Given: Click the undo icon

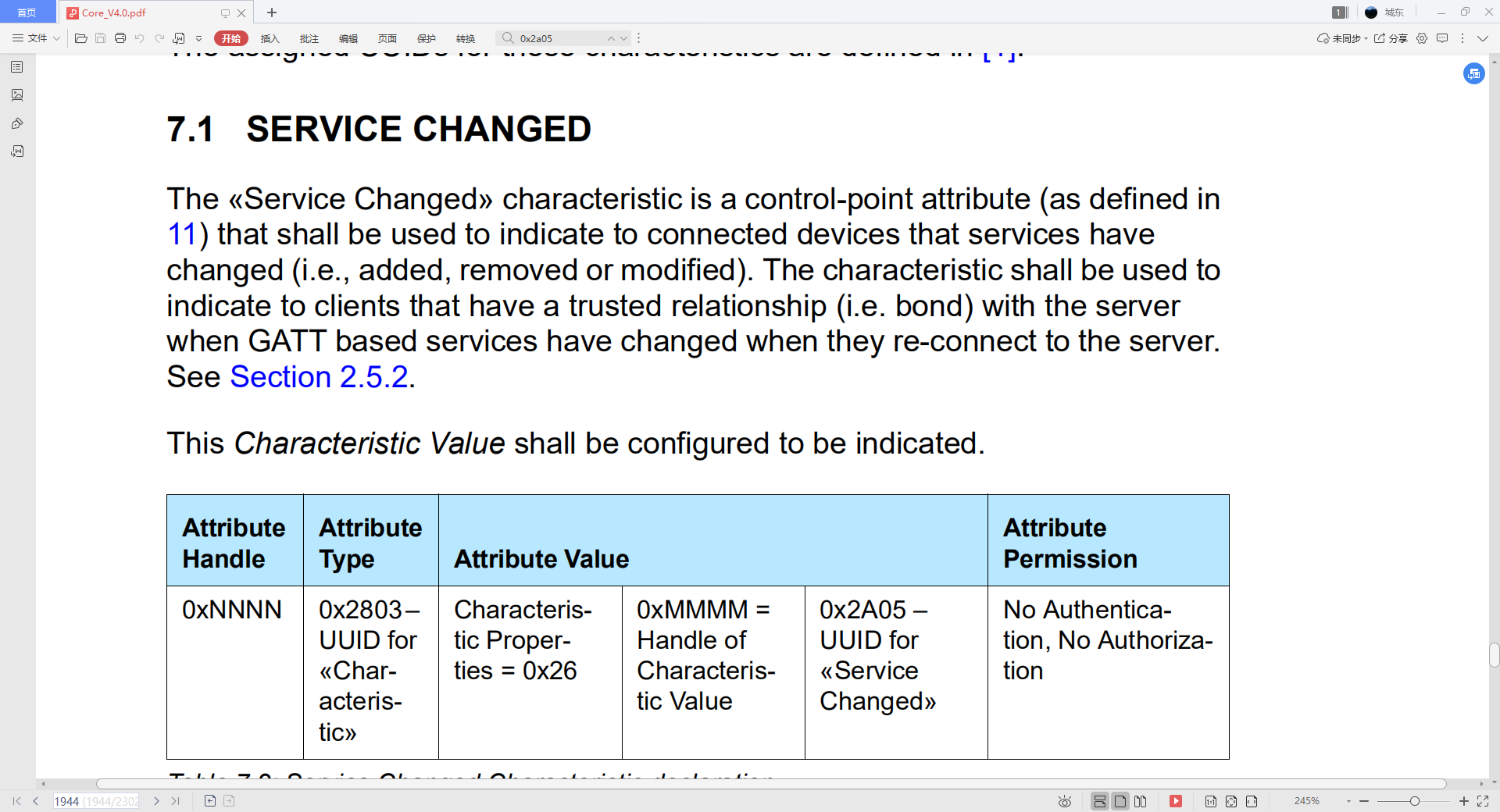Looking at the screenshot, I should (x=140, y=37).
